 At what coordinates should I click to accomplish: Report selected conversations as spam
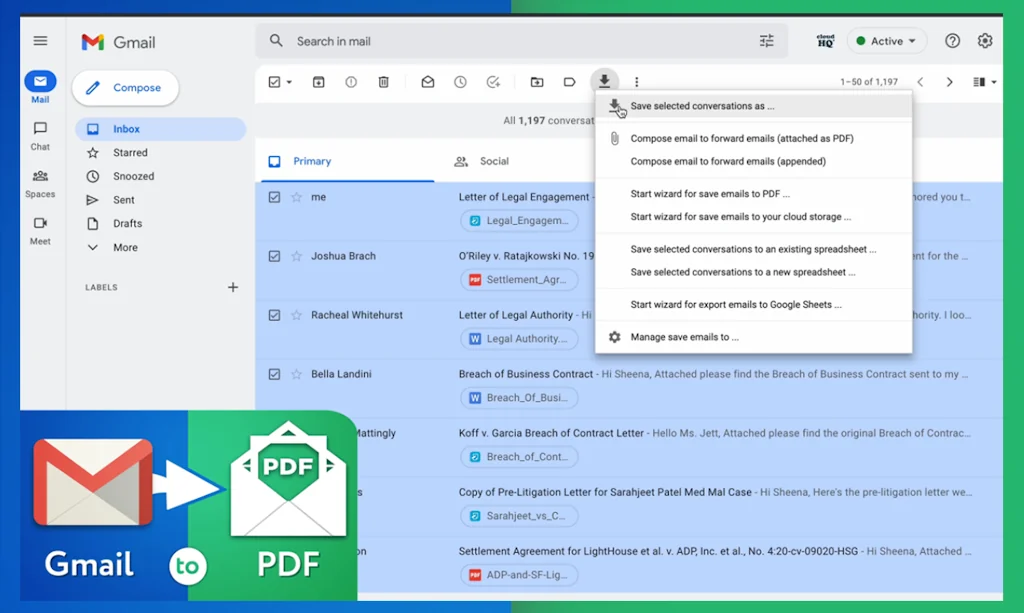point(351,82)
